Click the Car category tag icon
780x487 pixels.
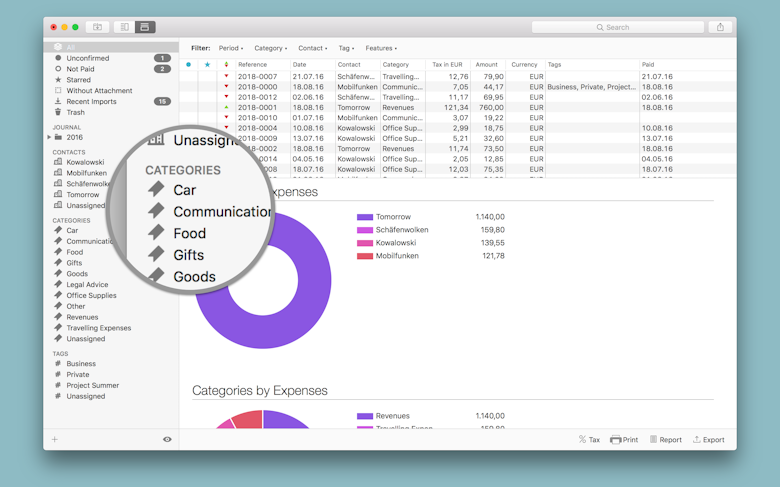coord(58,230)
